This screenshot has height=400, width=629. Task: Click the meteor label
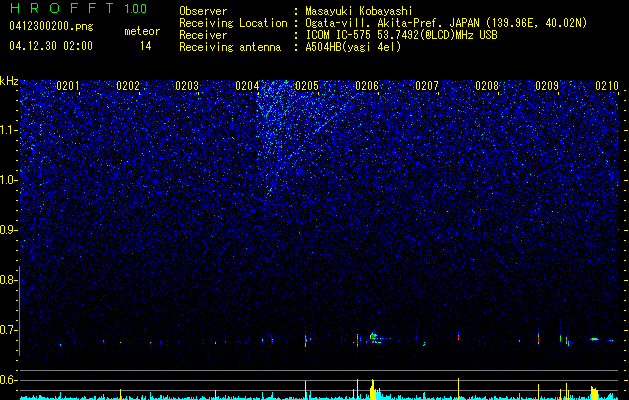(142, 31)
